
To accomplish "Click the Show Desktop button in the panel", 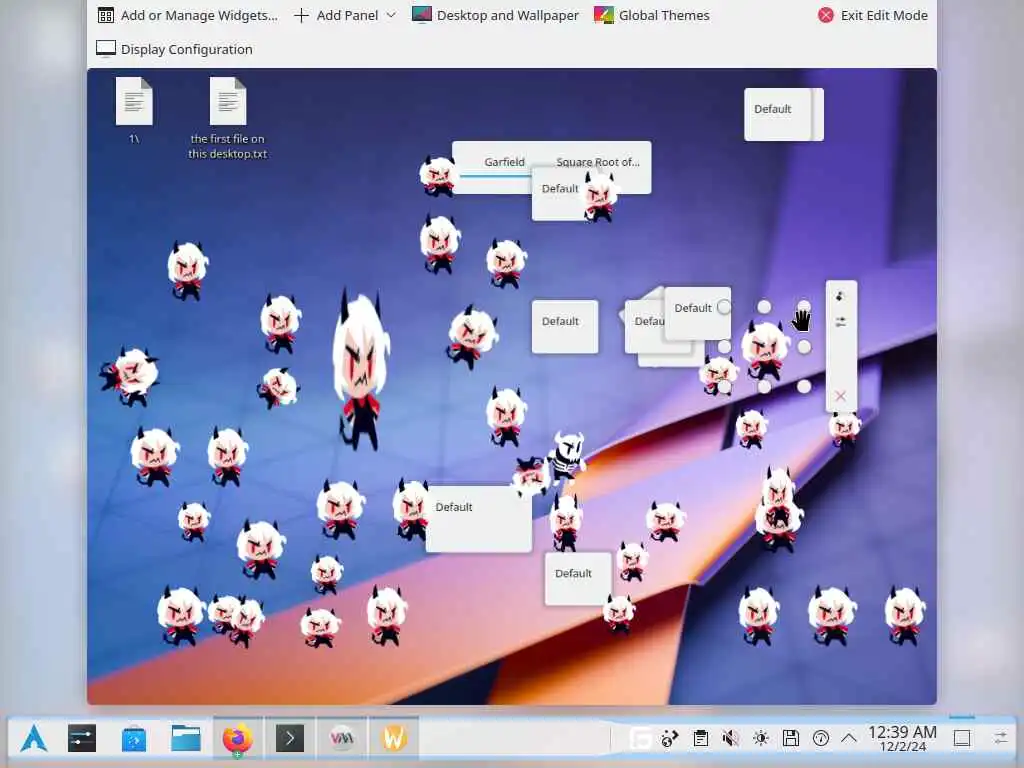I will [962, 739].
